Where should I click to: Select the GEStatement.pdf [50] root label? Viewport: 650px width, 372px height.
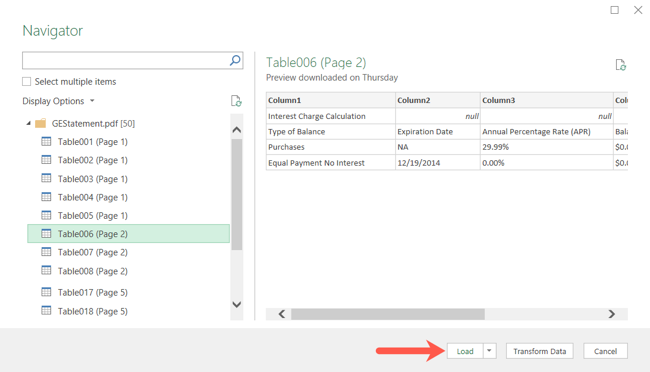(x=93, y=123)
